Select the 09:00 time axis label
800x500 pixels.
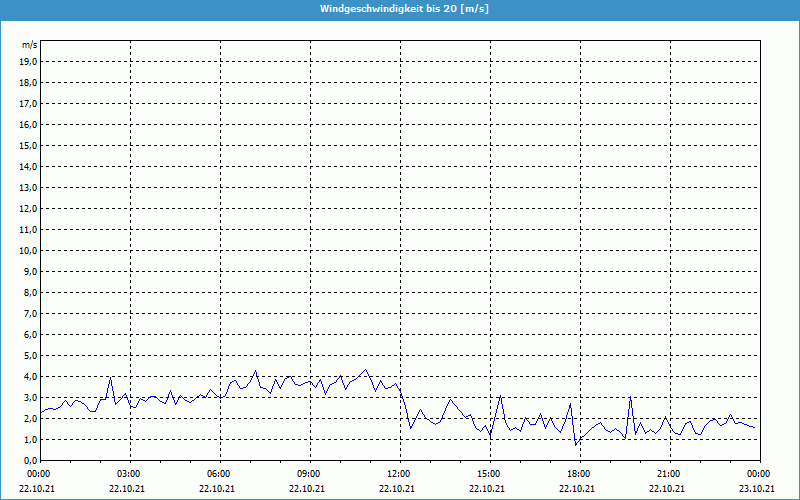tap(309, 474)
